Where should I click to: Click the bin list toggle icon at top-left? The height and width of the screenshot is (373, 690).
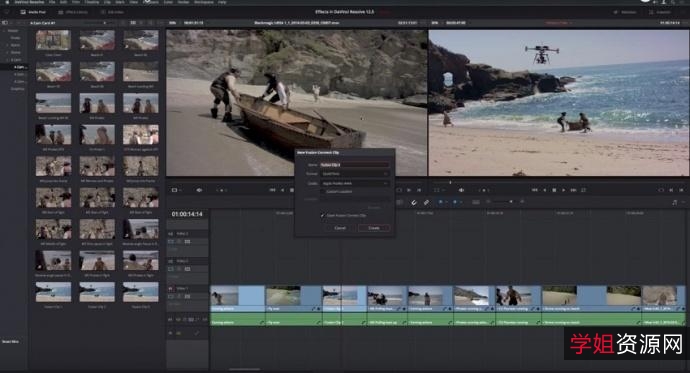[5, 22]
